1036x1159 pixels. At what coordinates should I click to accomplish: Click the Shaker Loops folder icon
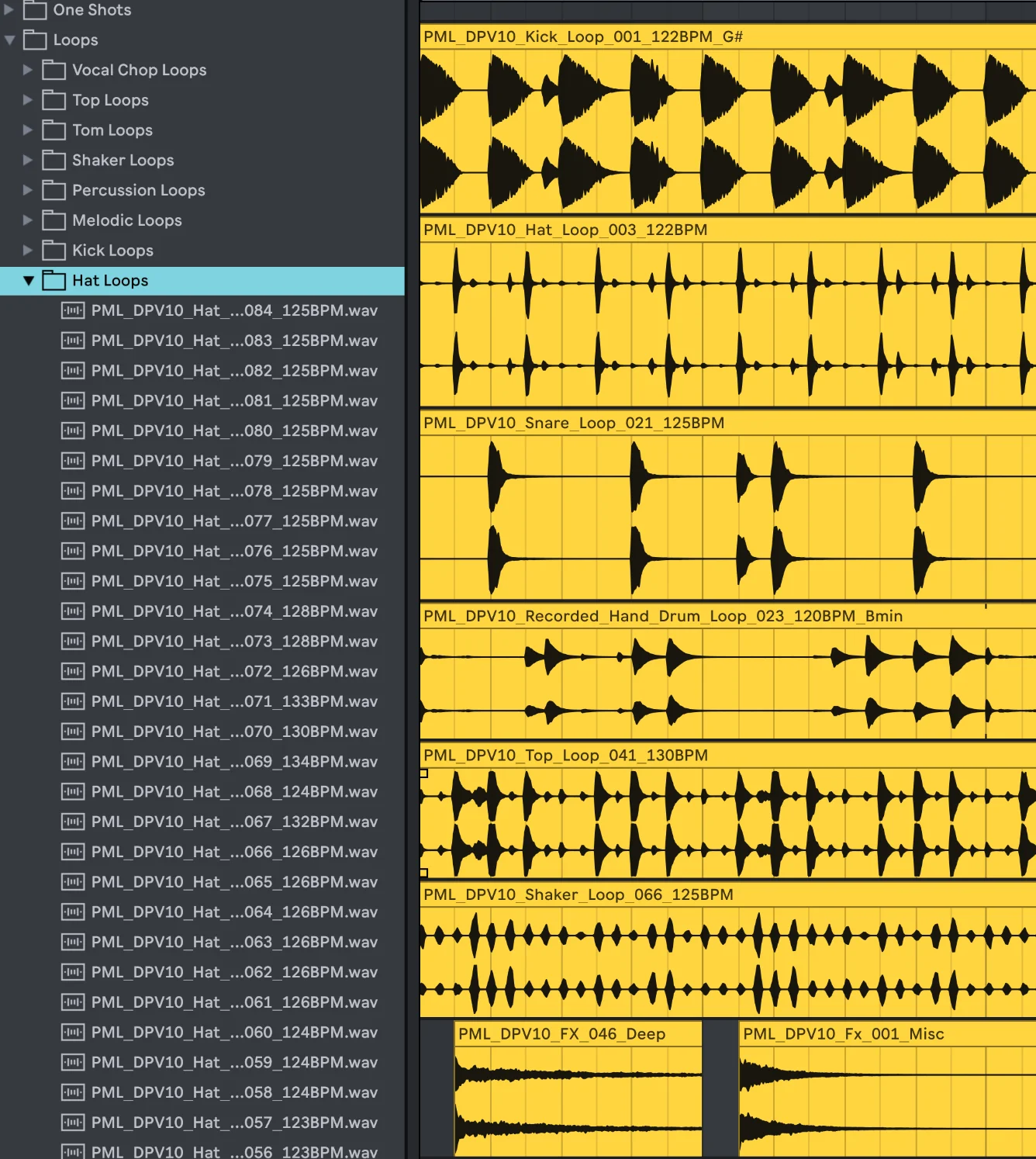click(x=54, y=161)
